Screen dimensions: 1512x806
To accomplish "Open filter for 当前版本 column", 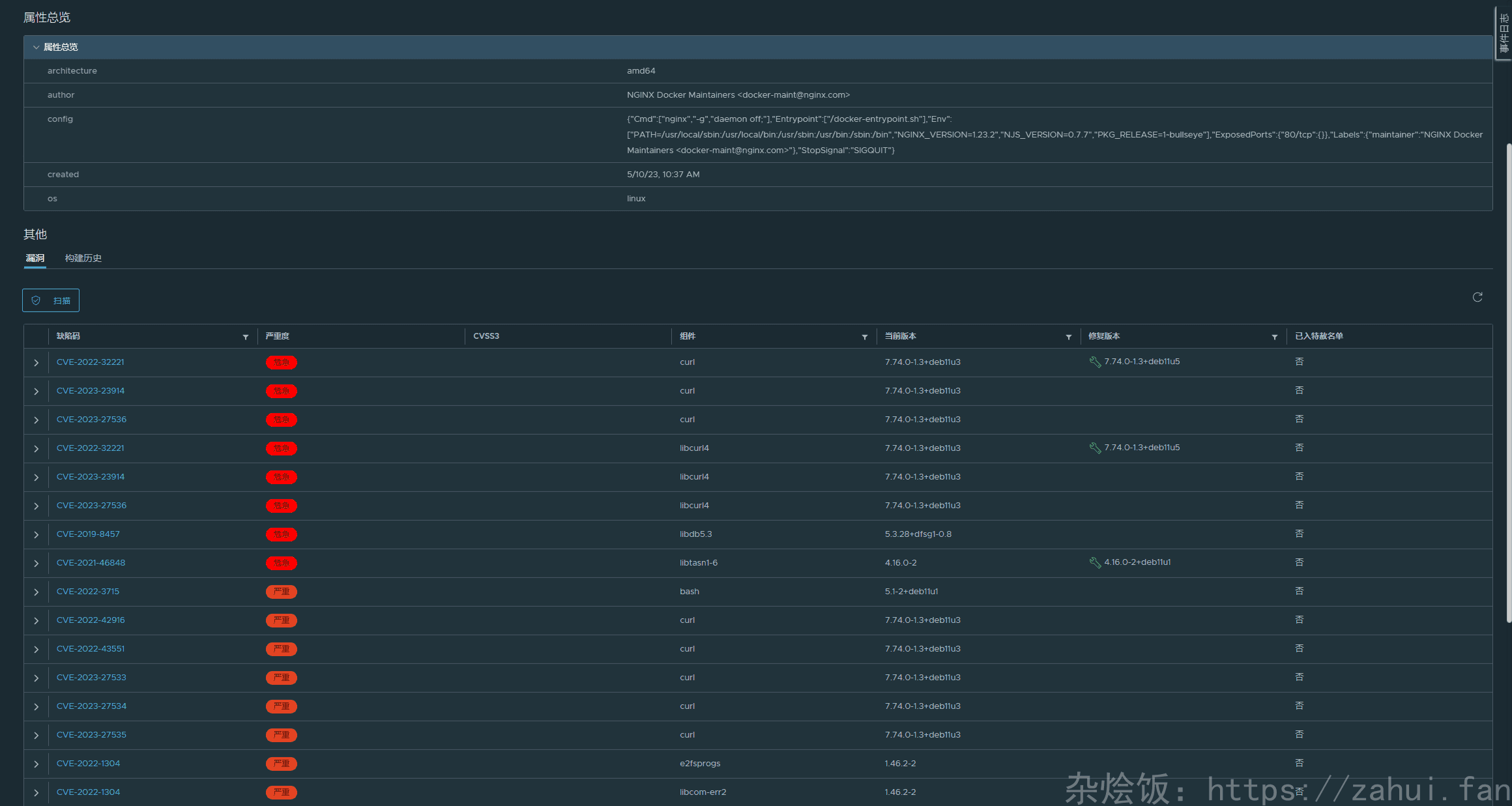I will pos(1069,337).
